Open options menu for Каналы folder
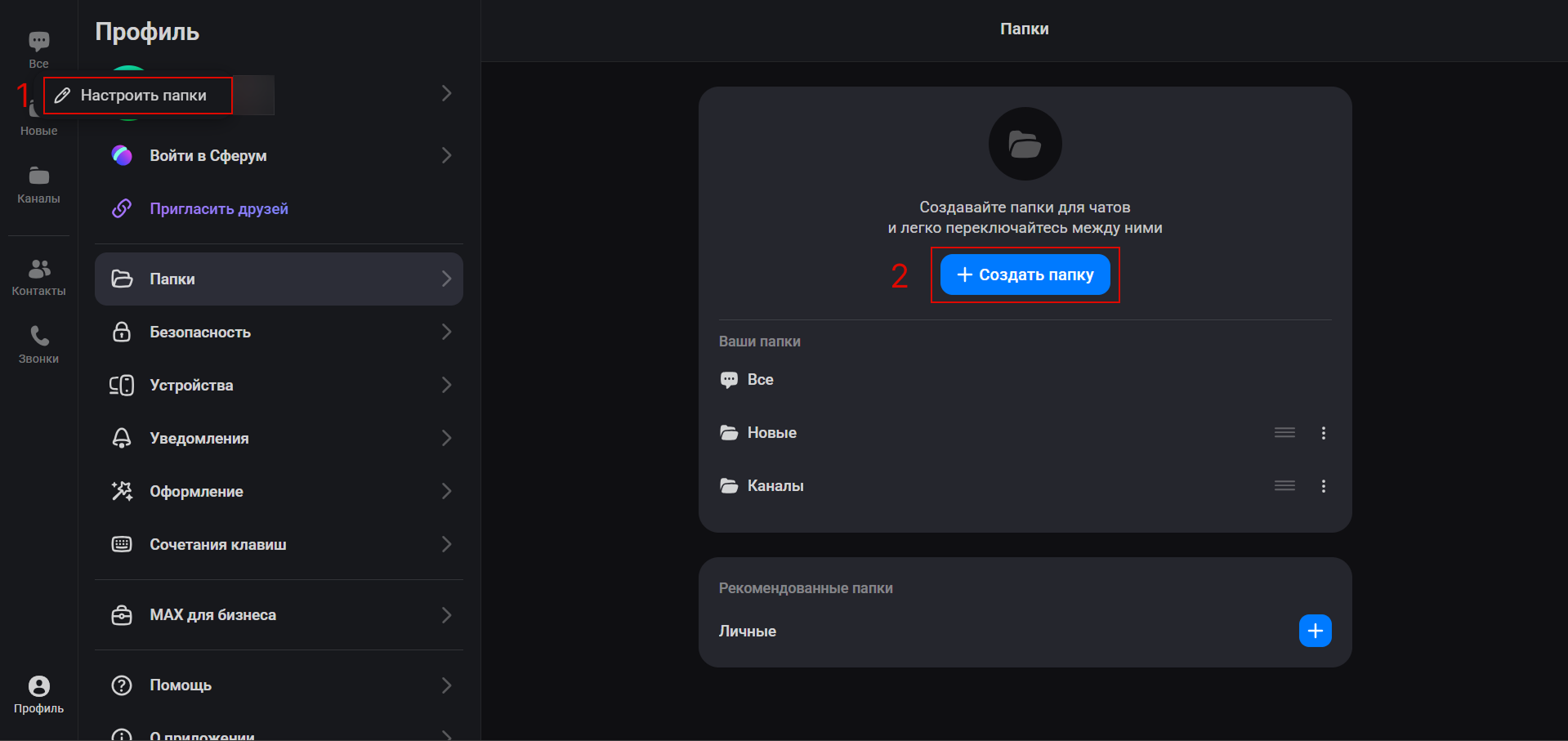 pos(1323,486)
